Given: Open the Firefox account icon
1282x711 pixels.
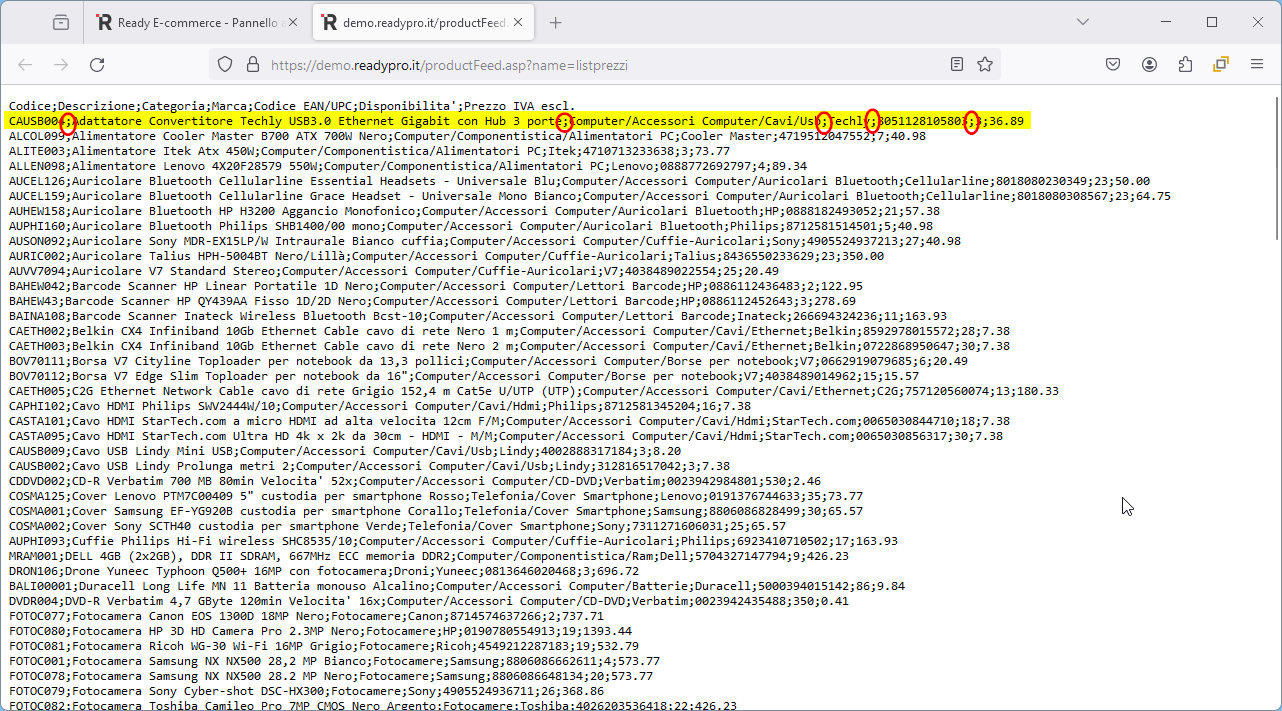Looking at the screenshot, I should pyautogui.click(x=1149, y=65).
